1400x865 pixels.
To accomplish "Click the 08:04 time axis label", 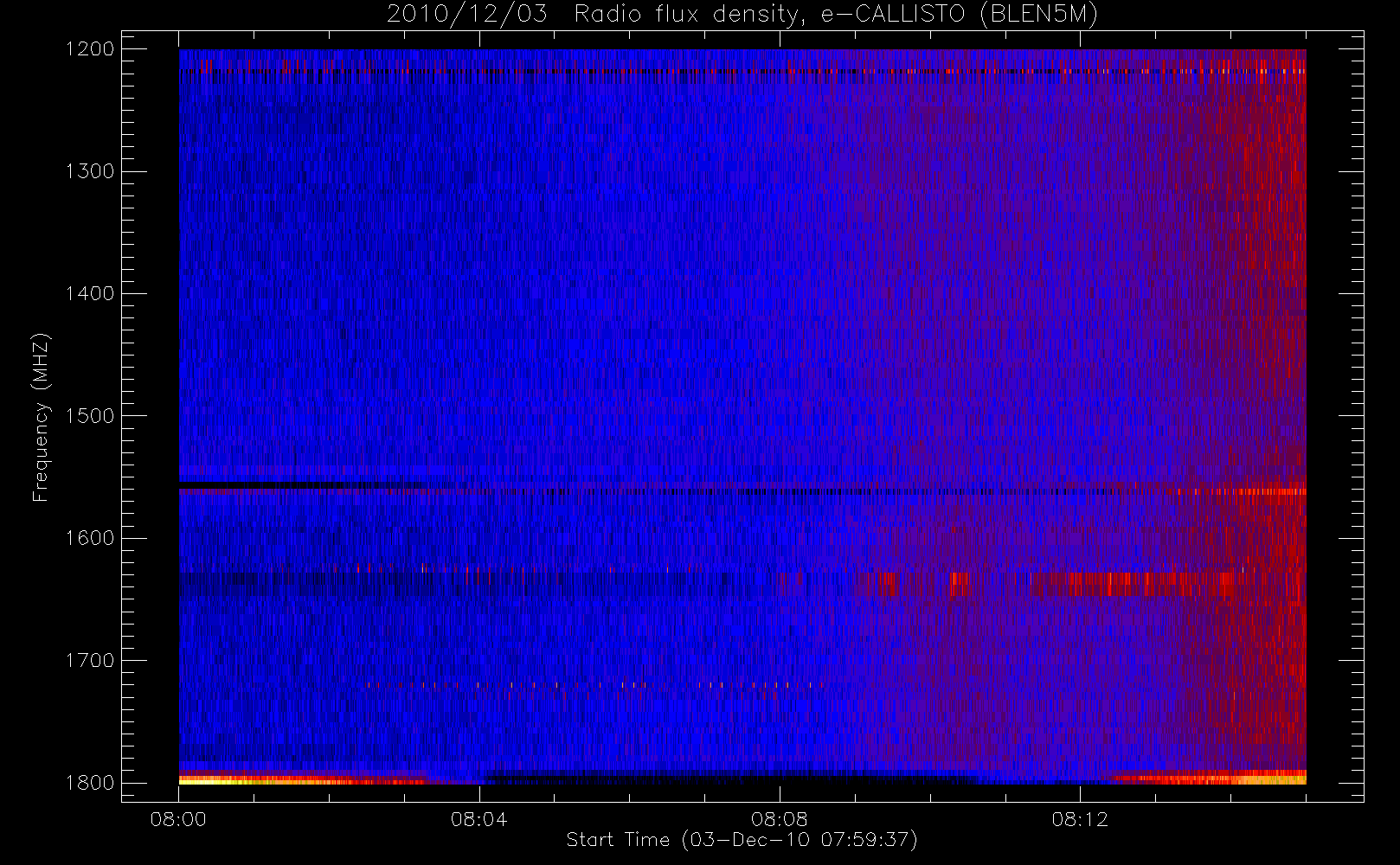I will [x=478, y=819].
